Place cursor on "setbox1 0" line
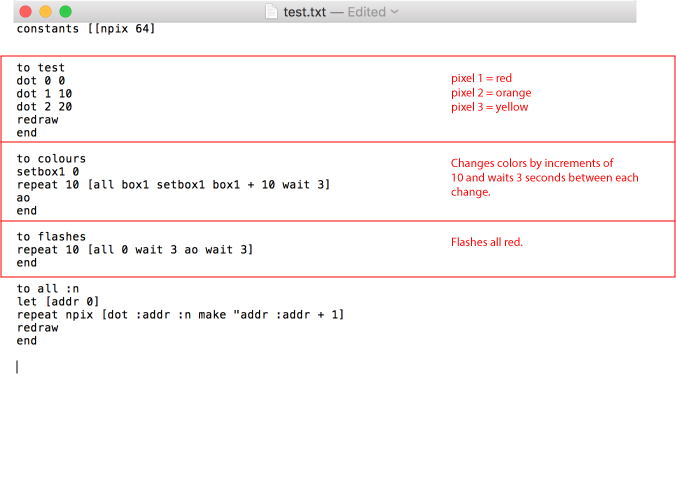The height and width of the screenshot is (492, 676). pyautogui.click(x=47, y=172)
